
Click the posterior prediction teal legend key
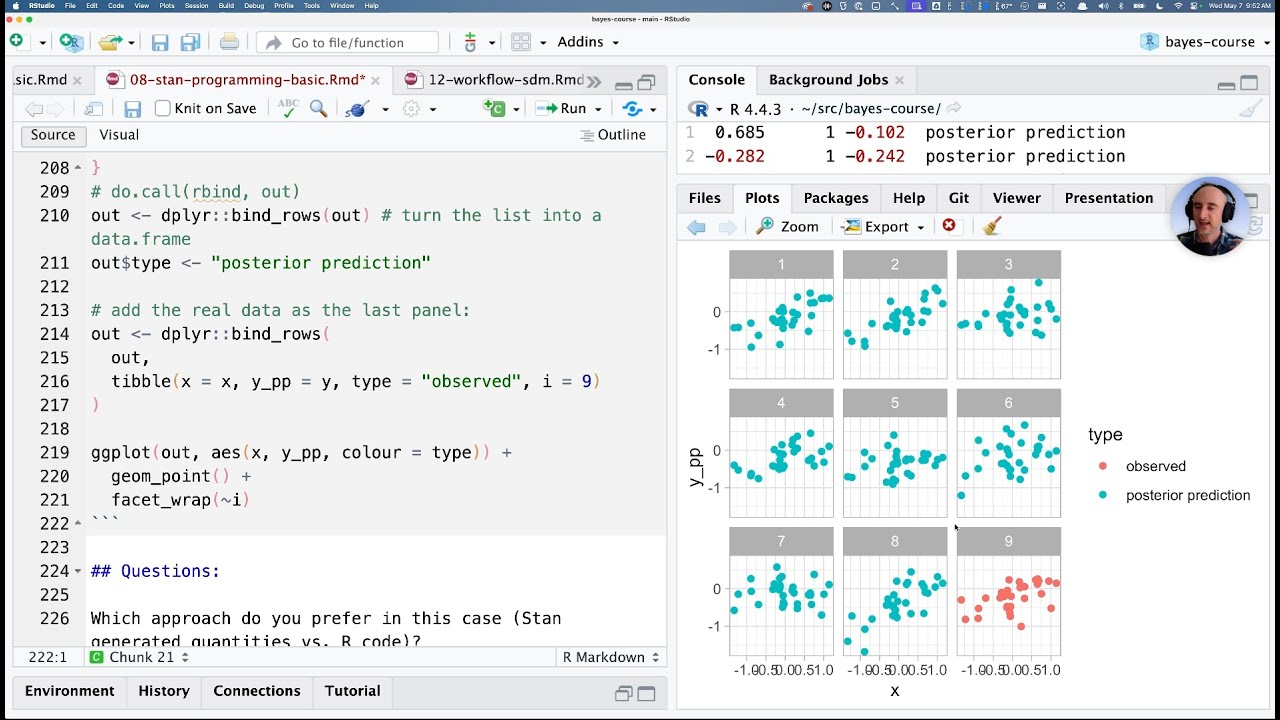tap(1103, 495)
